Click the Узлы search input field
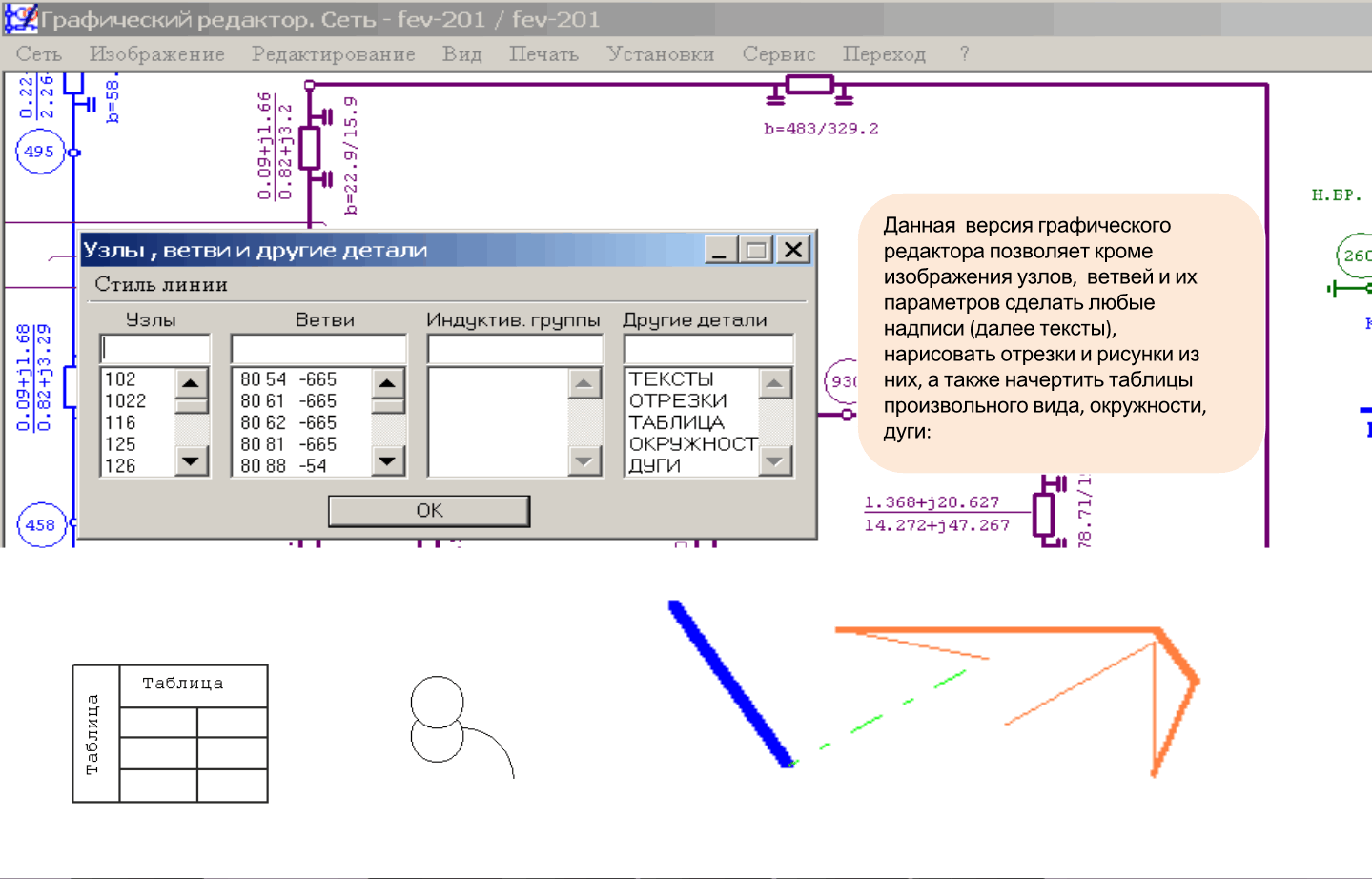 pyautogui.click(x=154, y=349)
